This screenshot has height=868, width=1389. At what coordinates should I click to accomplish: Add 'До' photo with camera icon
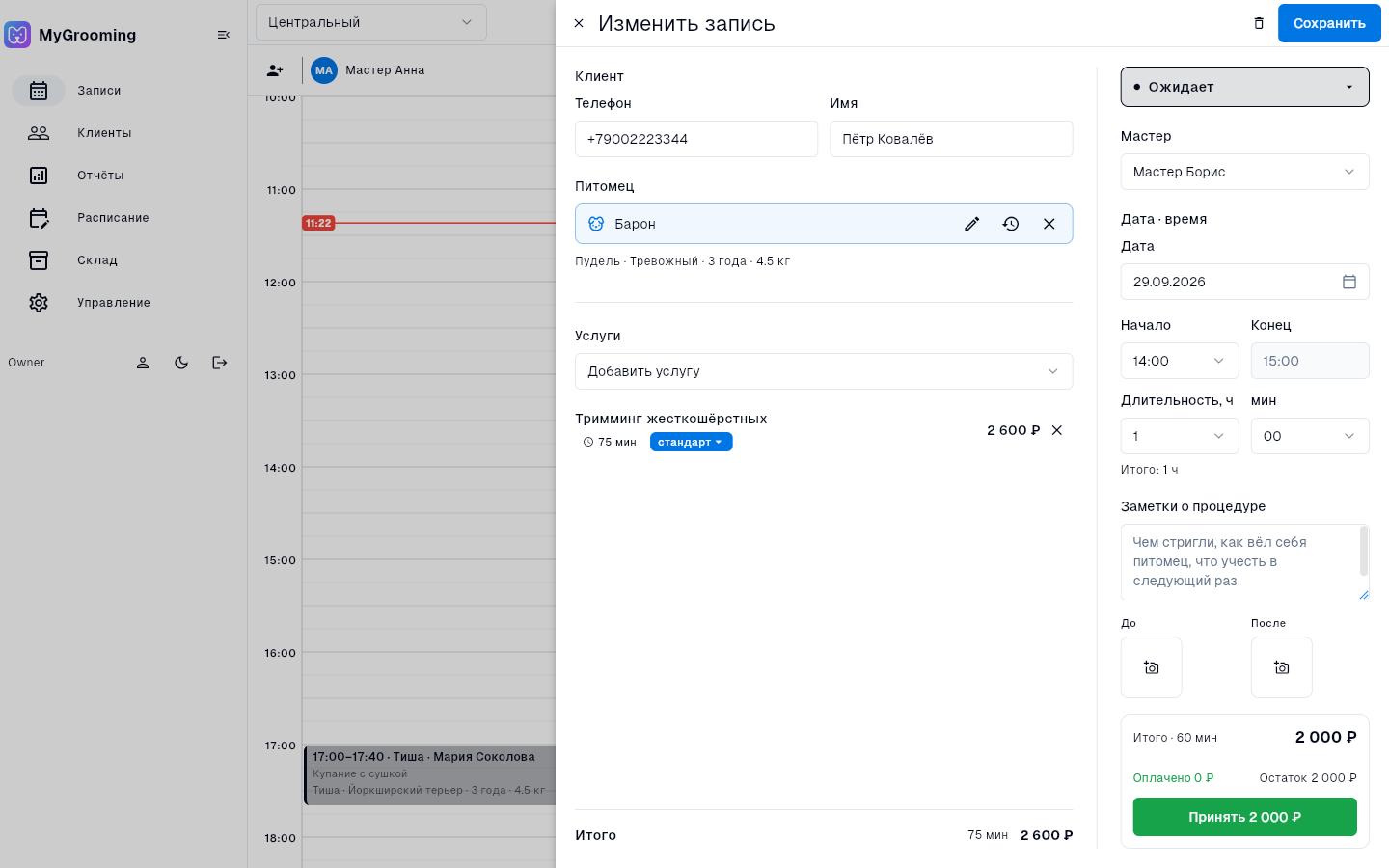pos(1151,667)
